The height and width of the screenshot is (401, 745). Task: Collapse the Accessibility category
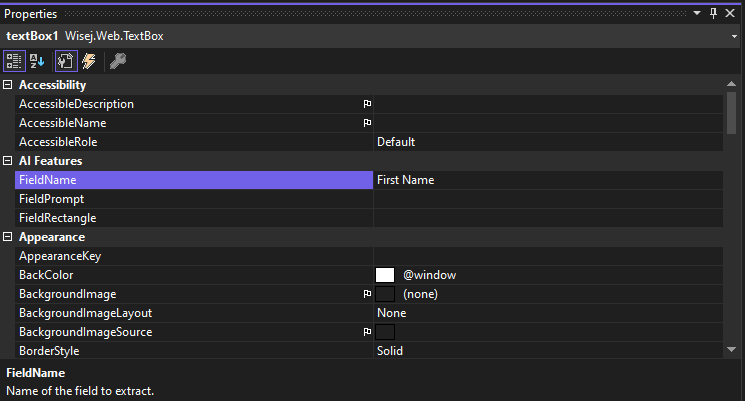[8, 85]
